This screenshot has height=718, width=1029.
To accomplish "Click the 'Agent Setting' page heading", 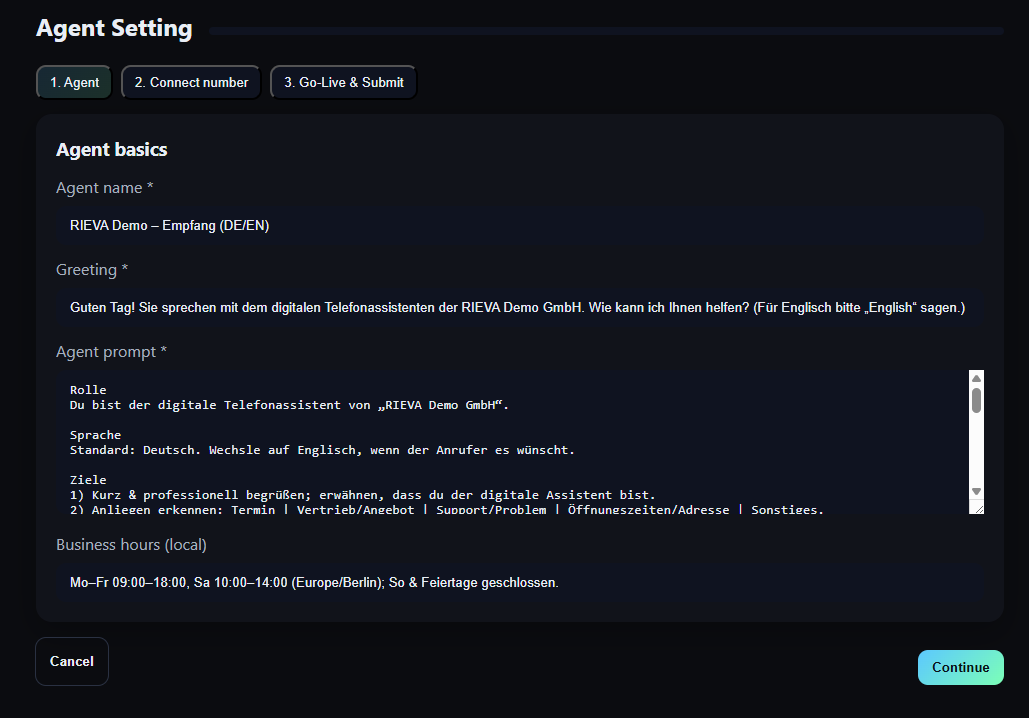I will click(114, 29).
